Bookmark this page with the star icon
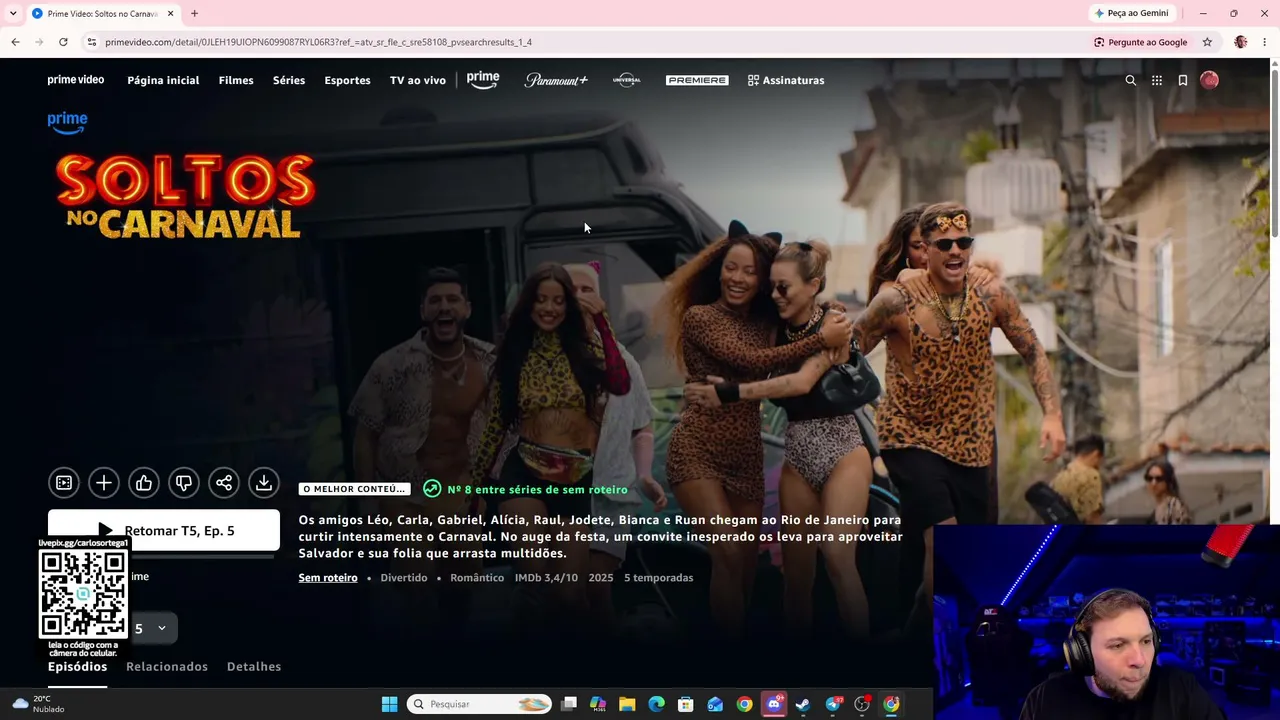Image resolution: width=1280 pixels, height=720 pixels. coord(1207,42)
